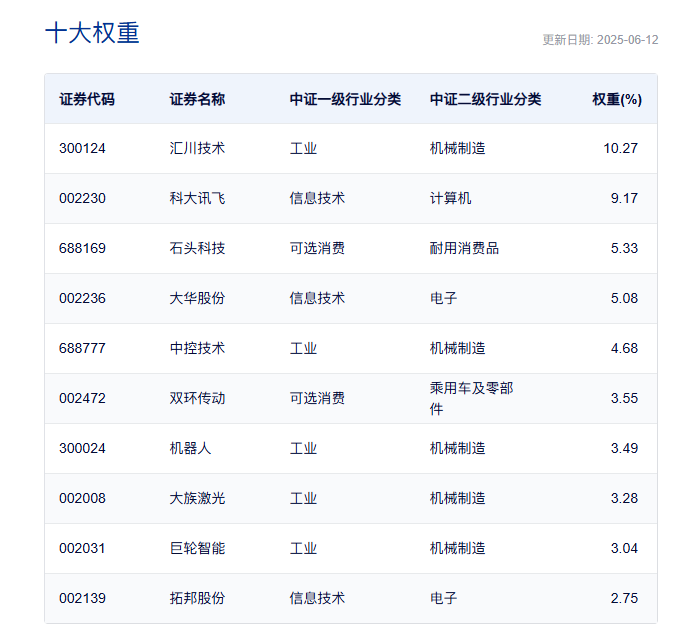This screenshot has width=699, height=631.
Task: Click 电子 in the 大华股份 row
Action: pyautogui.click(x=444, y=298)
